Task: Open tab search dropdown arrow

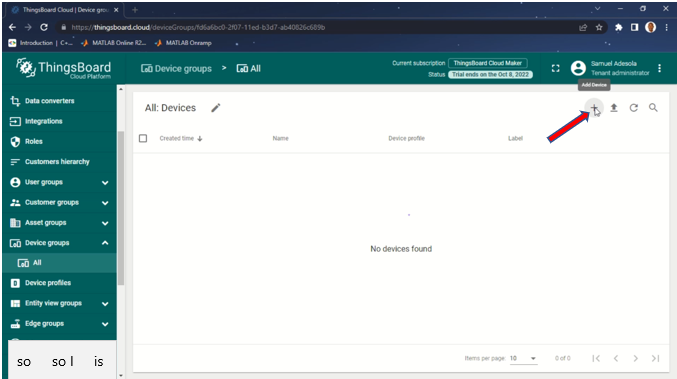Action: click(x=598, y=9)
